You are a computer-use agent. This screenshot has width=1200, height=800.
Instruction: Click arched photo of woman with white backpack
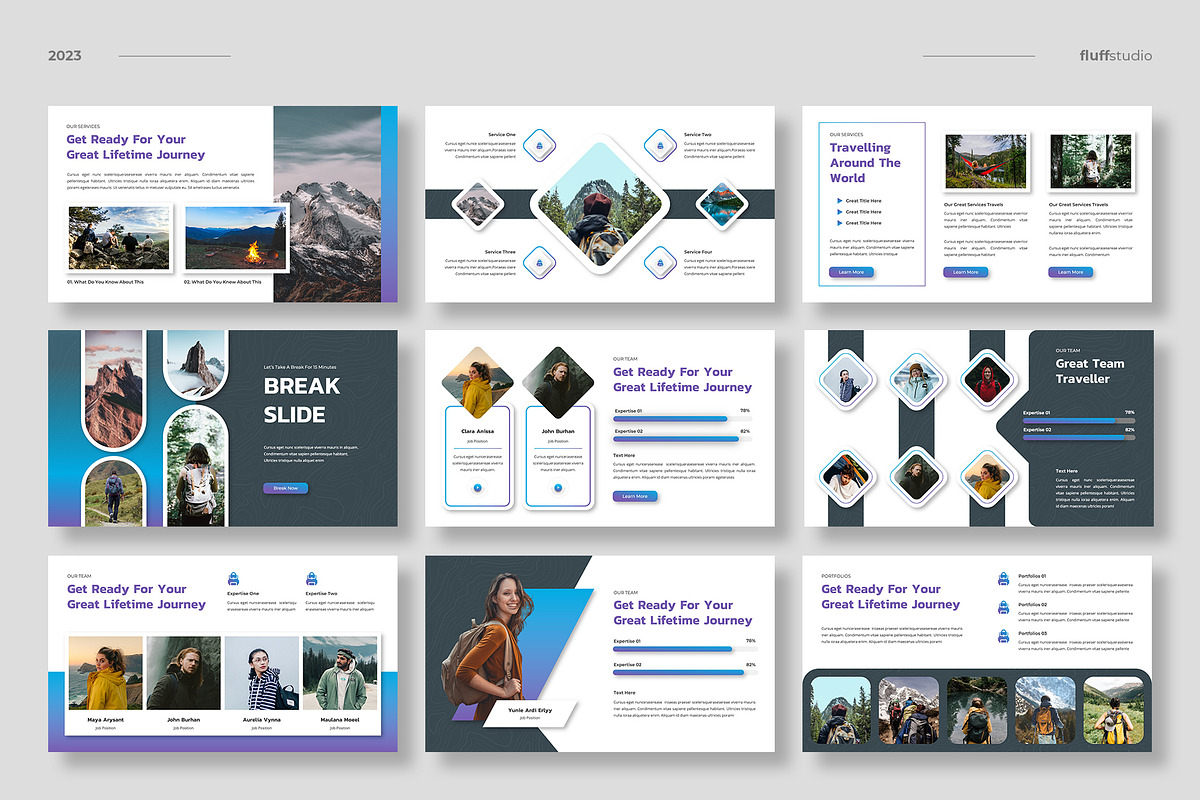194,467
